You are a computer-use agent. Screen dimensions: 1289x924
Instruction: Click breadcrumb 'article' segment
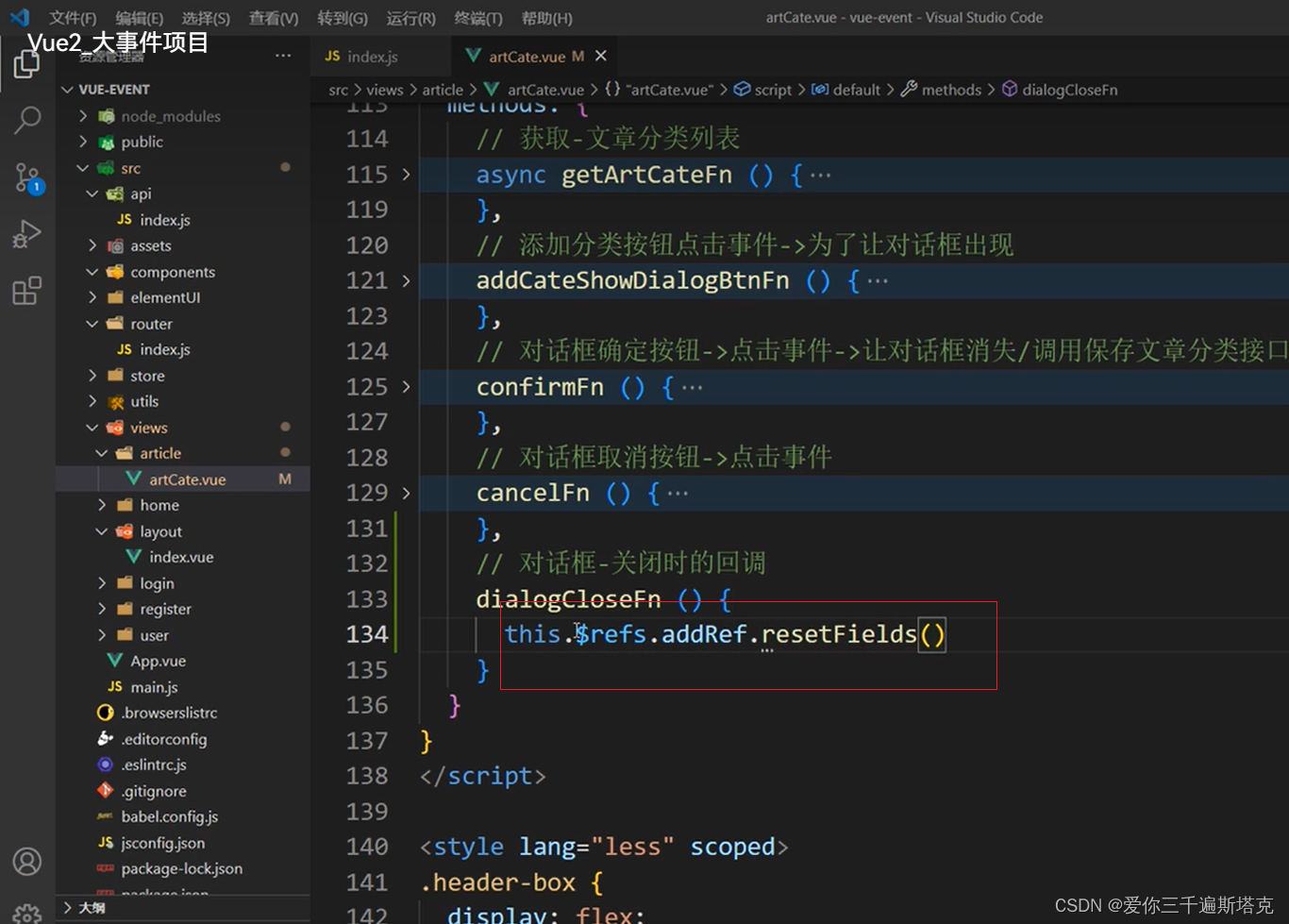coord(443,90)
